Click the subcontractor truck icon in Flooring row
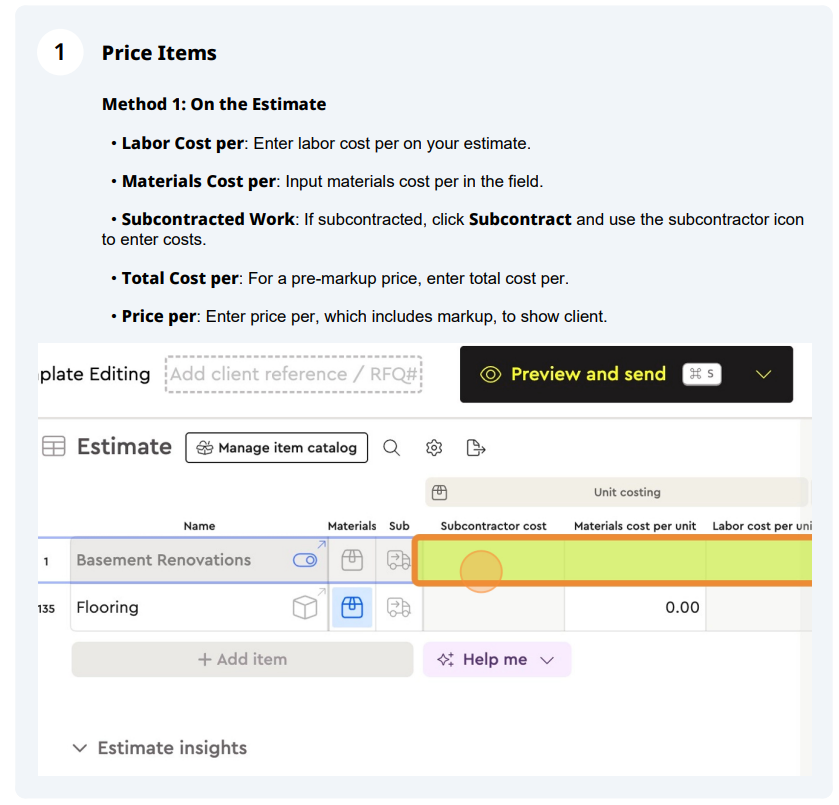This screenshot has width=839, height=805. (399, 607)
